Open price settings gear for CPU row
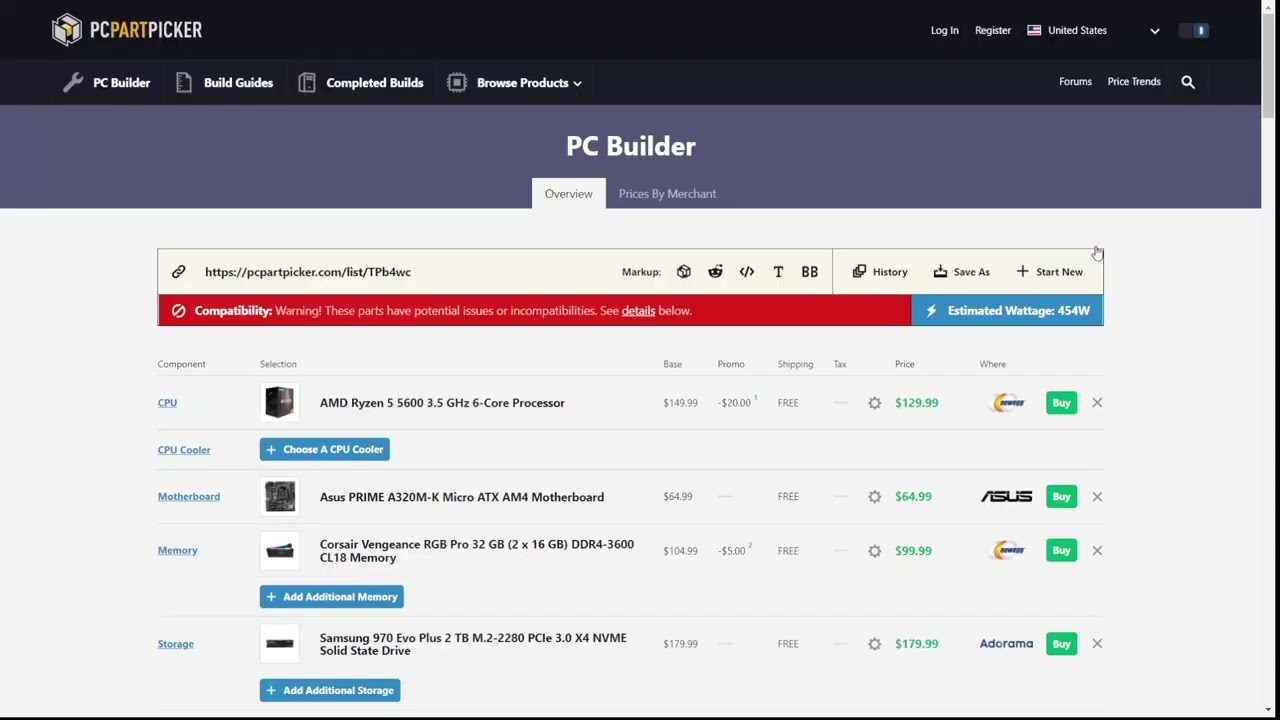The width and height of the screenshot is (1280, 720). pos(875,403)
